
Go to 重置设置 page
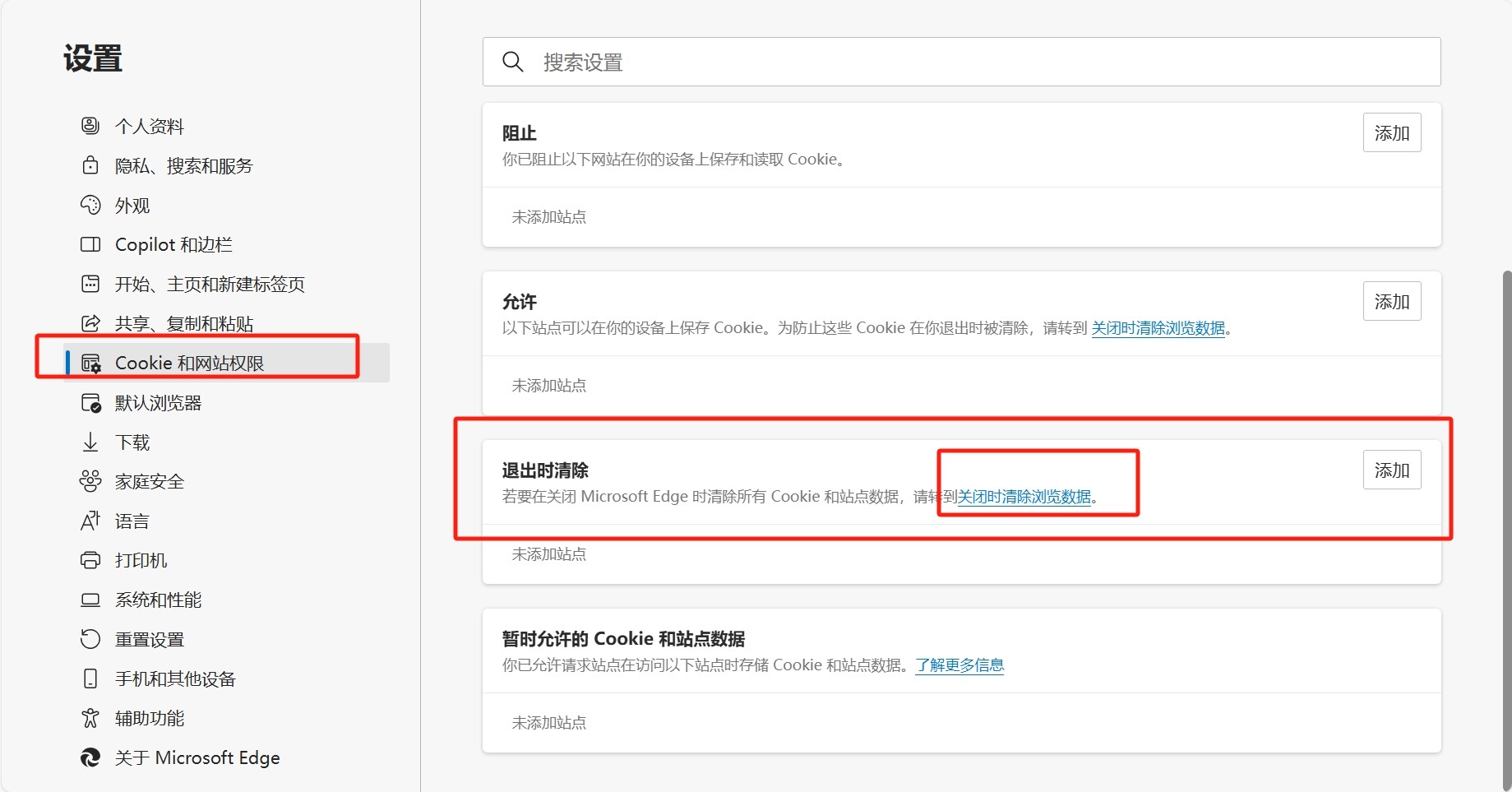[x=226, y=639]
